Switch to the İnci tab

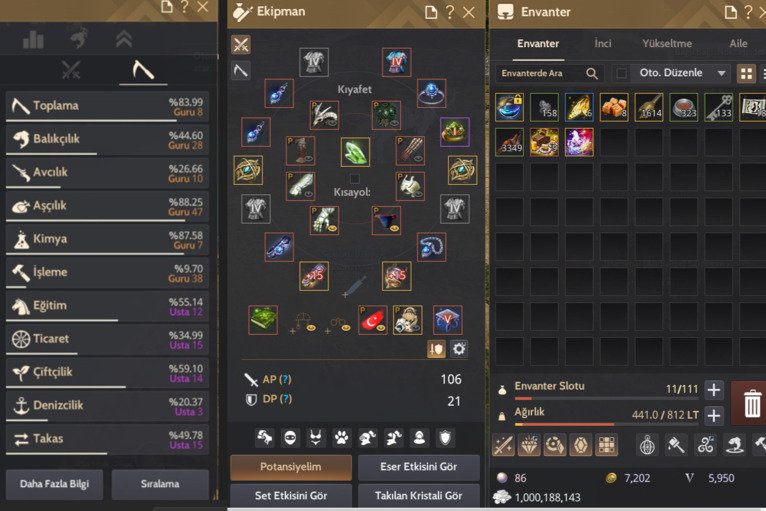click(603, 43)
